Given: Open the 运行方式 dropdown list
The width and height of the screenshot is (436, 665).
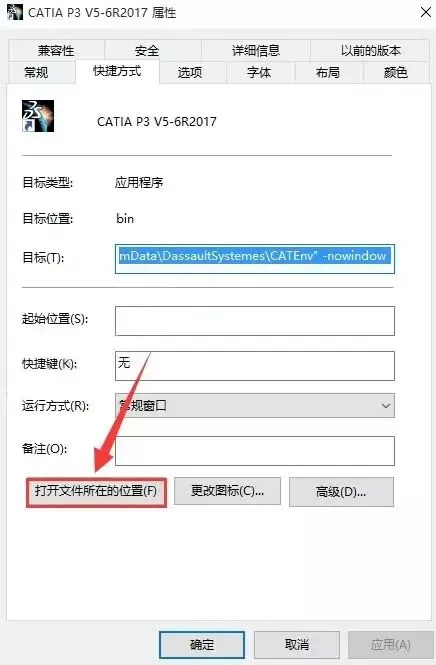Looking at the screenshot, I should tap(254, 405).
